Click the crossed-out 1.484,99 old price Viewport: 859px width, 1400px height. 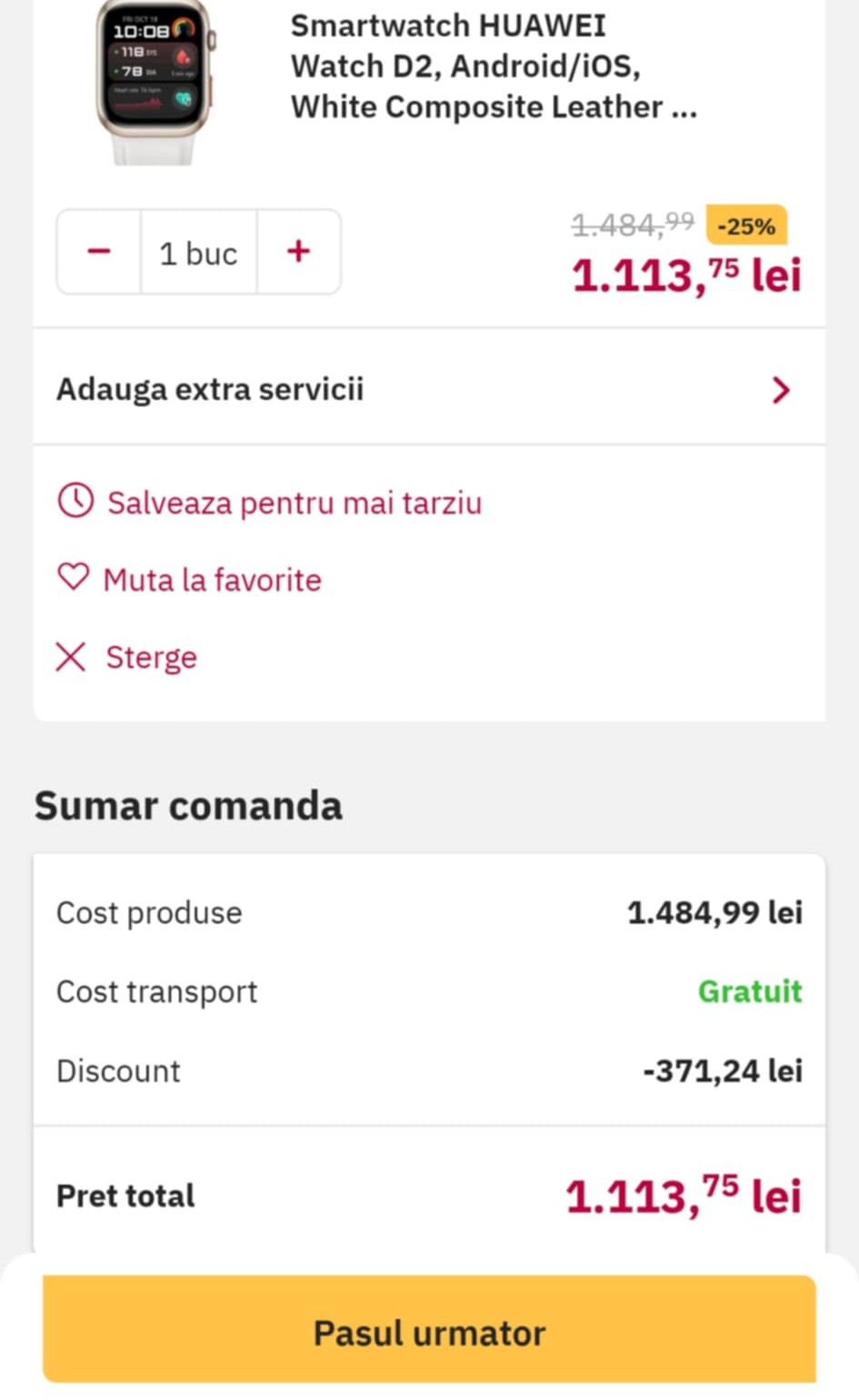tap(633, 224)
